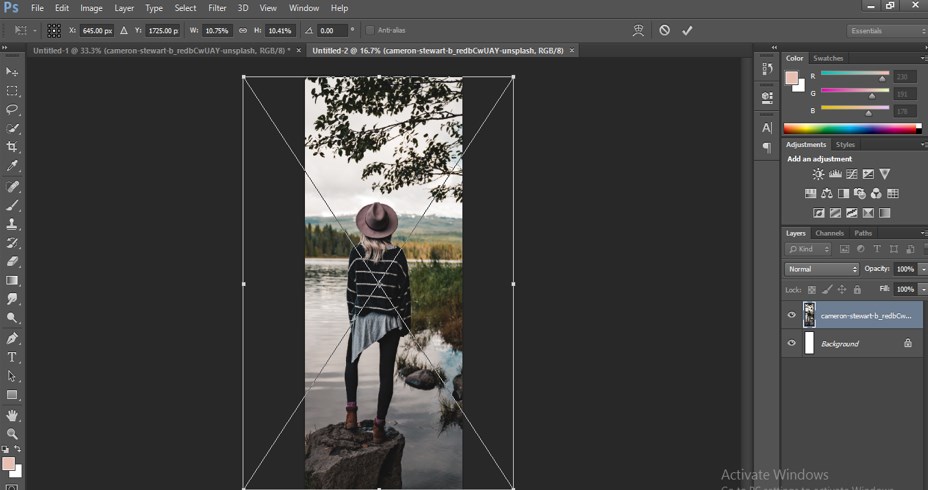The width and height of the screenshot is (928, 490).
Task: Select the Horizontal Type tool
Action: (12, 357)
